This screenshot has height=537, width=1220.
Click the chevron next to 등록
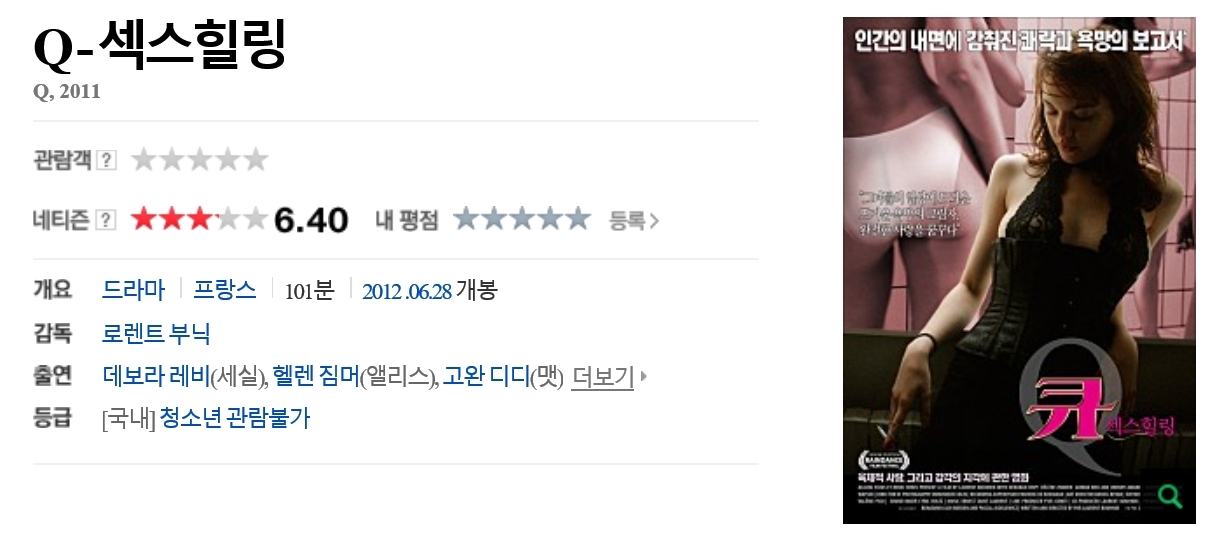click(x=654, y=220)
